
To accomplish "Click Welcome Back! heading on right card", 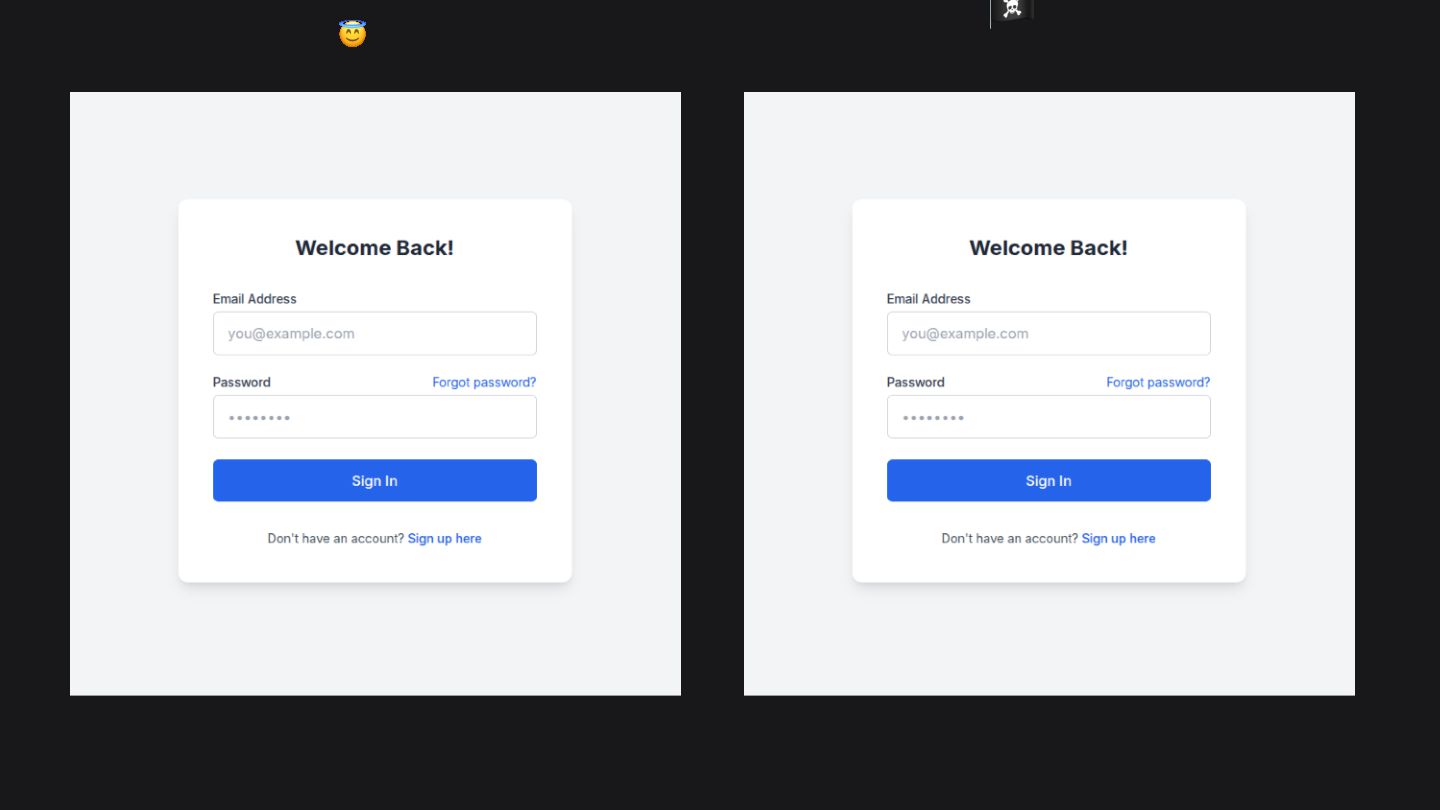I will [1048, 248].
